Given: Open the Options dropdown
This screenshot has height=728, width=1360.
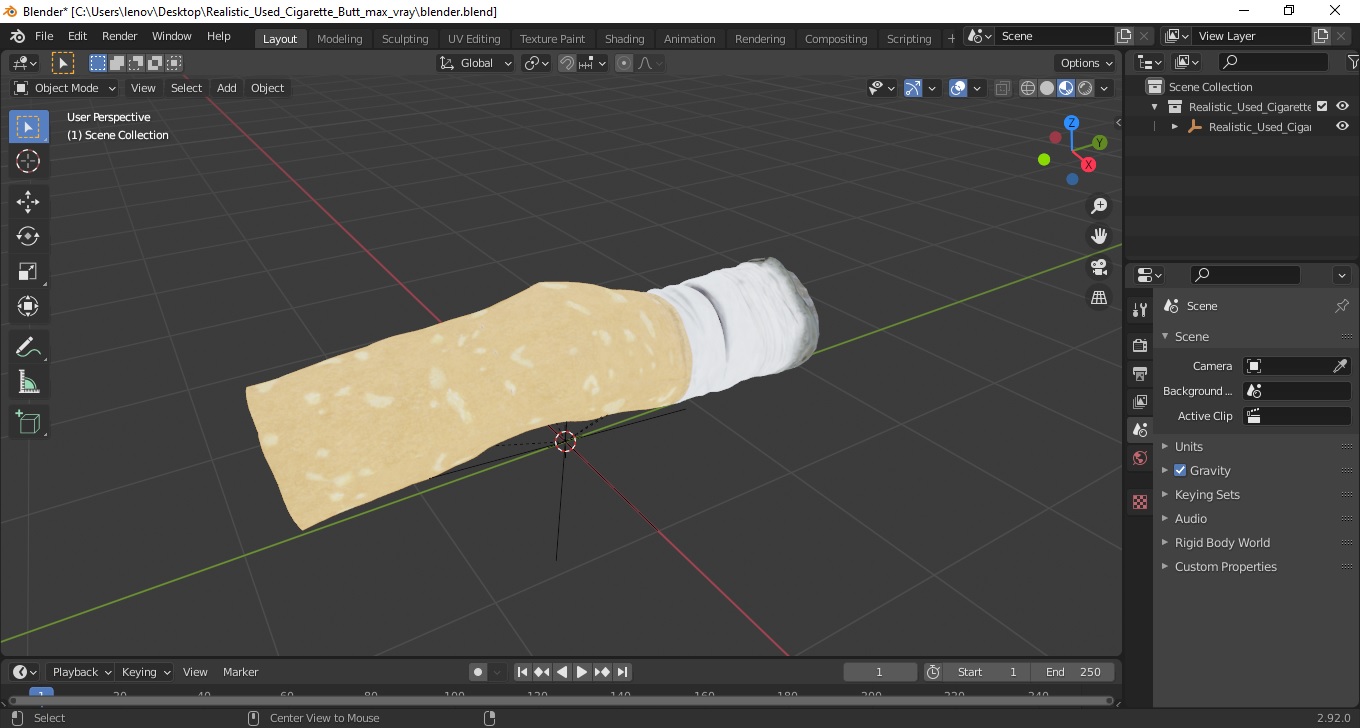Looking at the screenshot, I should coord(1087,63).
